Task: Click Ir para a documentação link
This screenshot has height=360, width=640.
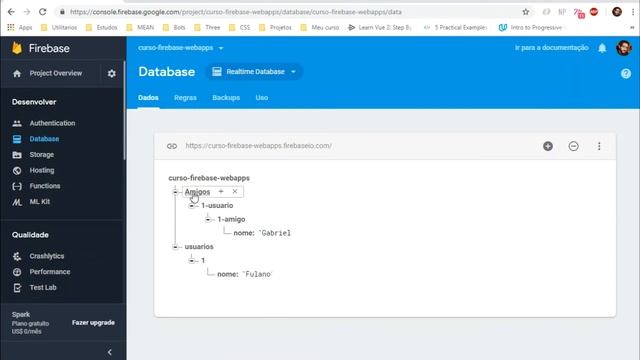Action: click(x=551, y=48)
